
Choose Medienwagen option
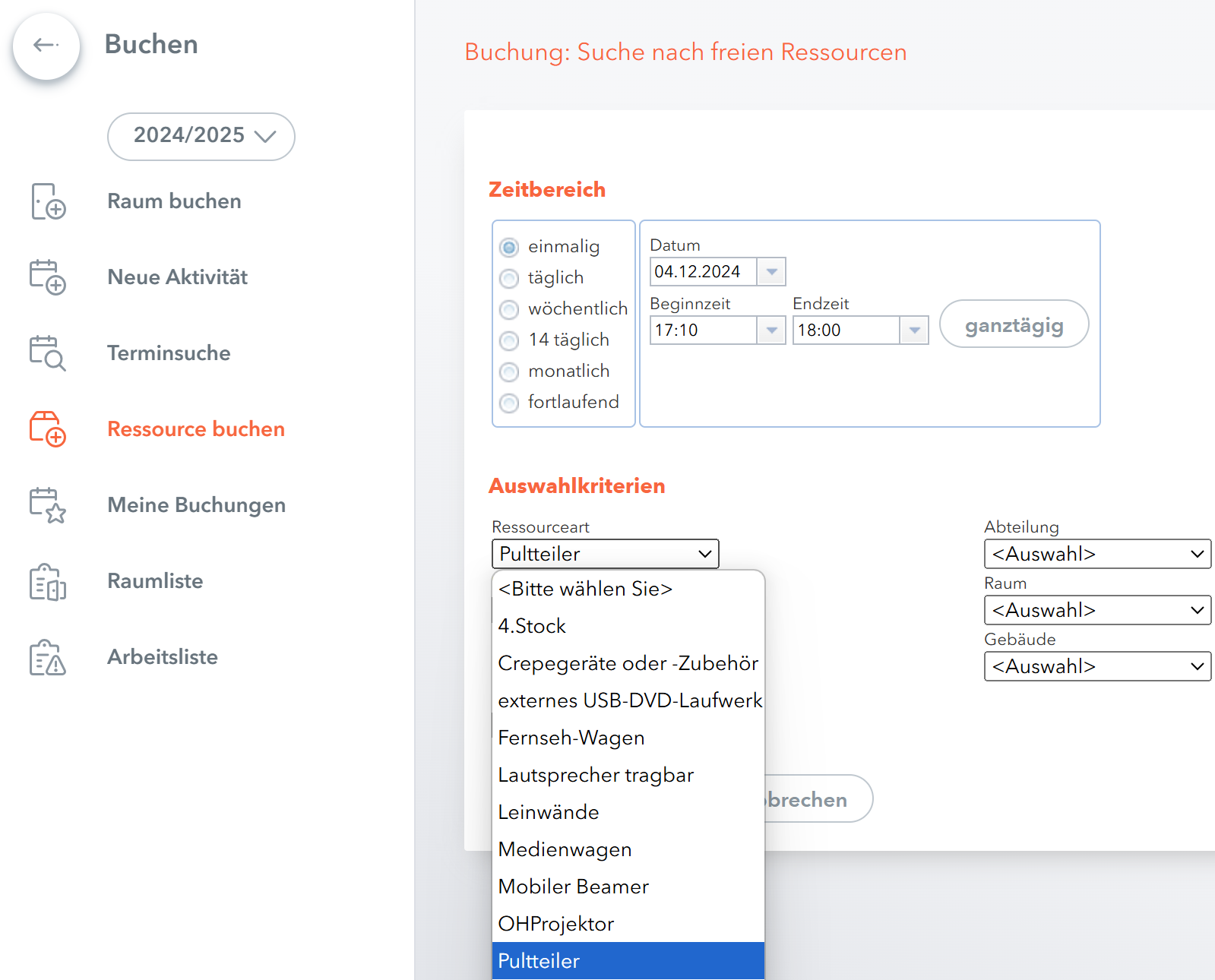pos(628,849)
